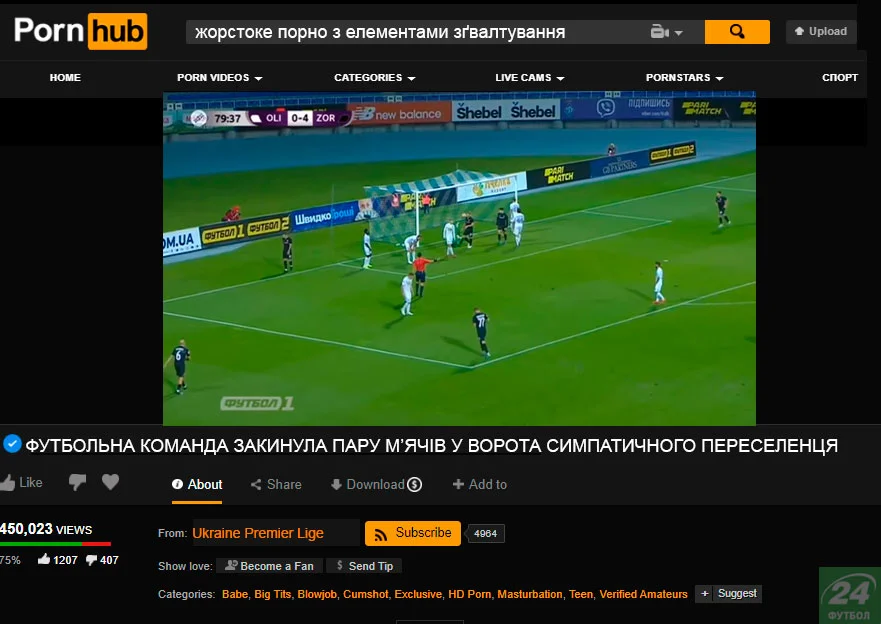881x624 pixels.
Task: Click the Share icon under the video
Action: coord(257,484)
